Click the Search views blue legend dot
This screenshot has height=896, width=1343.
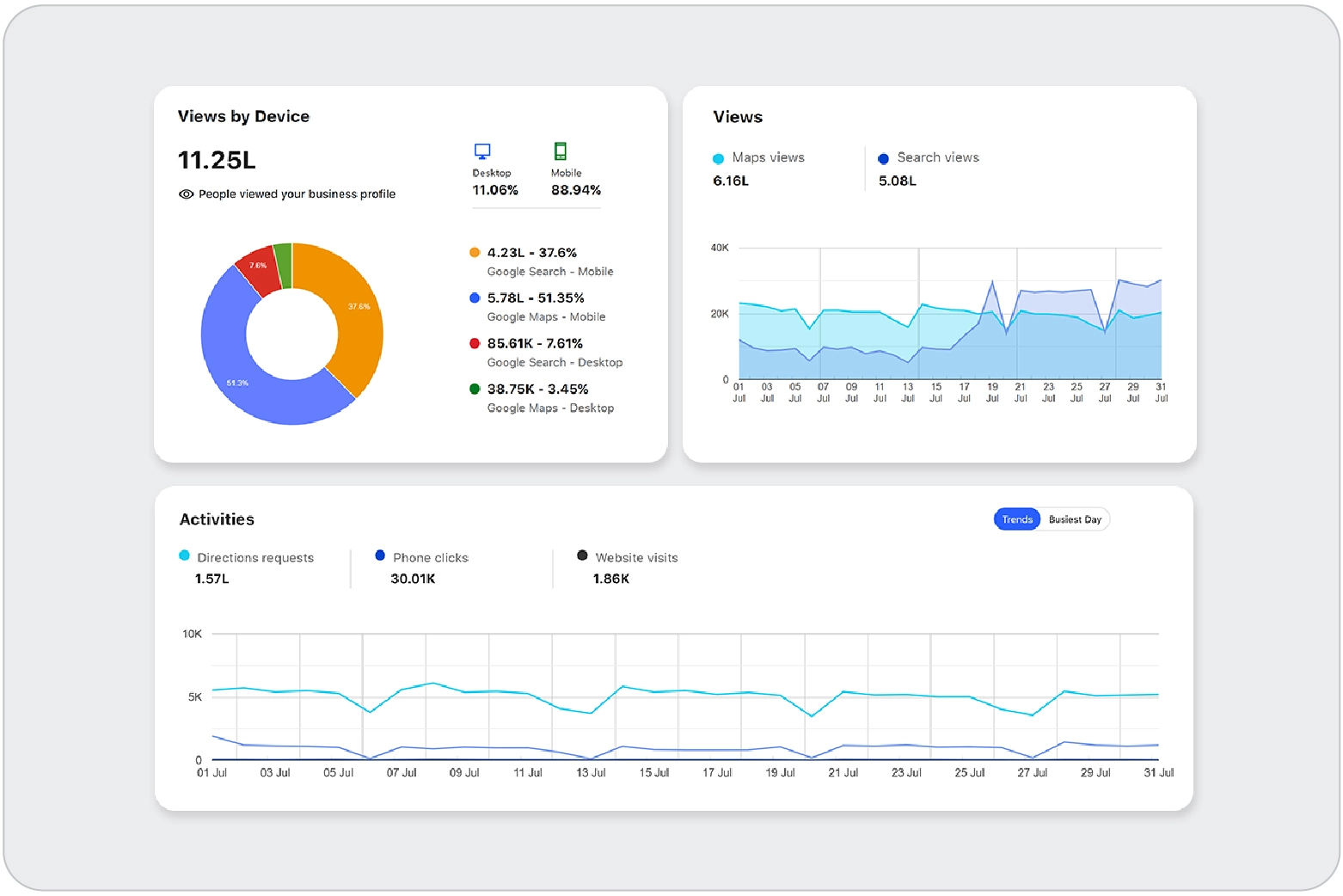(x=883, y=158)
